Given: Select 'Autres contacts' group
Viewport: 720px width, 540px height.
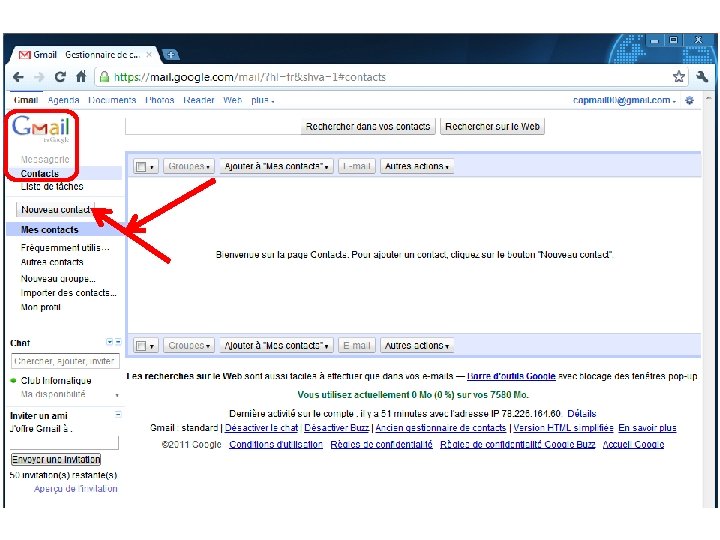Looking at the screenshot, I should point(52,262).
